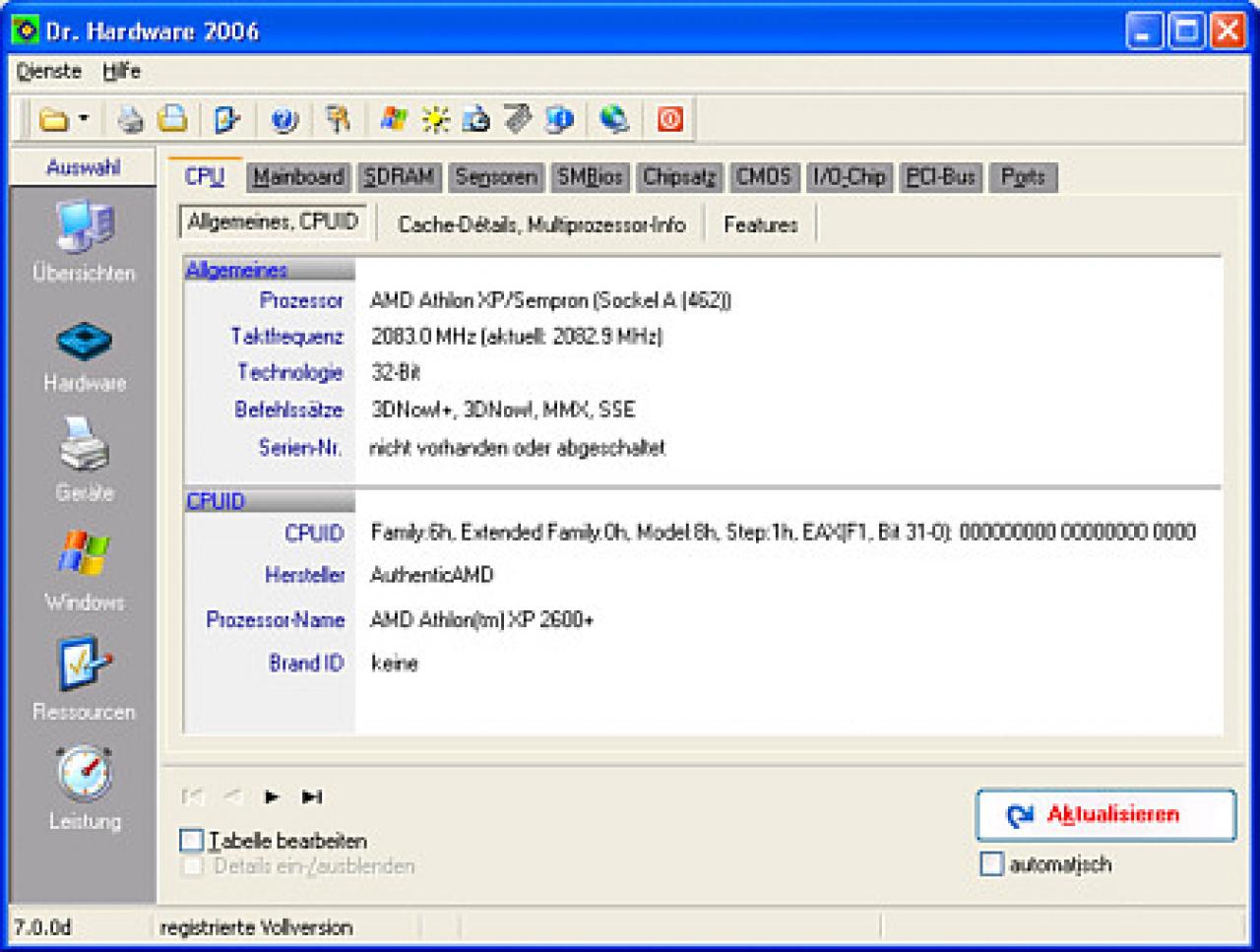Switch to the Ports tab
Viewport: 1260px width, 952px height.
point(1023,177)
